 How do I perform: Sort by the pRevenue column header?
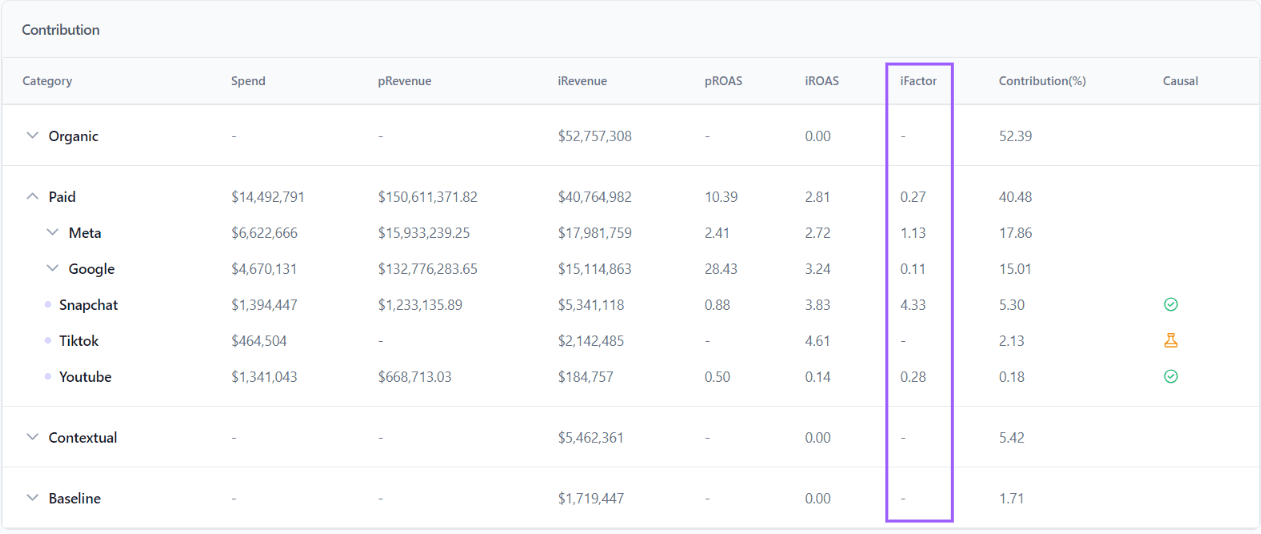404,81
